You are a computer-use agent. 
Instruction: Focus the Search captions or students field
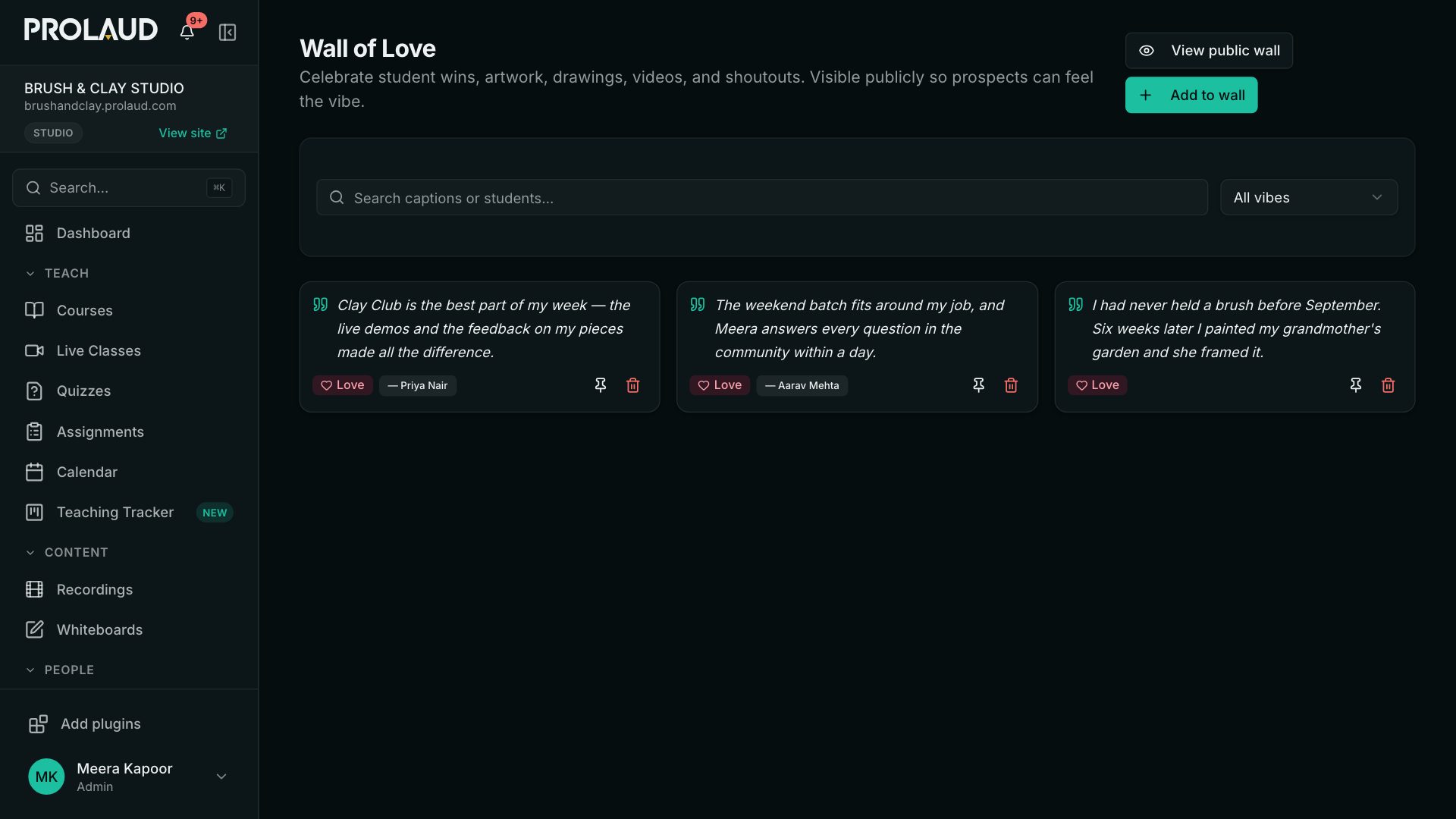click(762, 197)
